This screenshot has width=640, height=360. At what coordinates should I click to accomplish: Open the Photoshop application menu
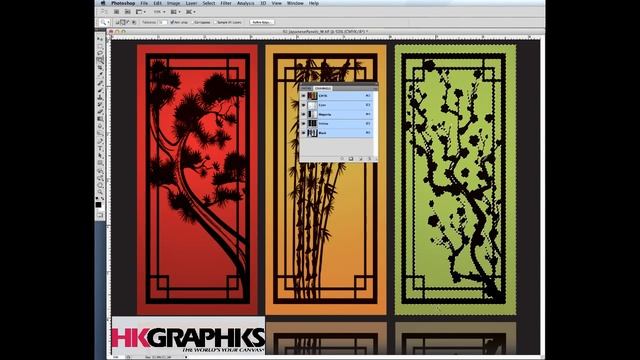(x=123, y=3)
